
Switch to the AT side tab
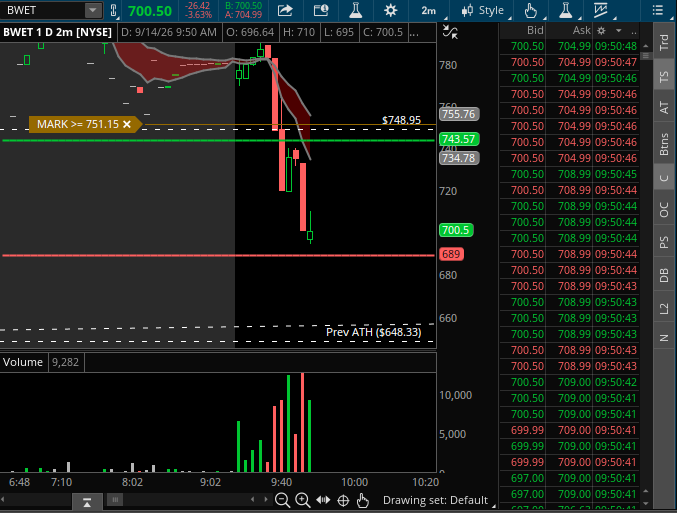pyautogui.click(x=664, y=107)
